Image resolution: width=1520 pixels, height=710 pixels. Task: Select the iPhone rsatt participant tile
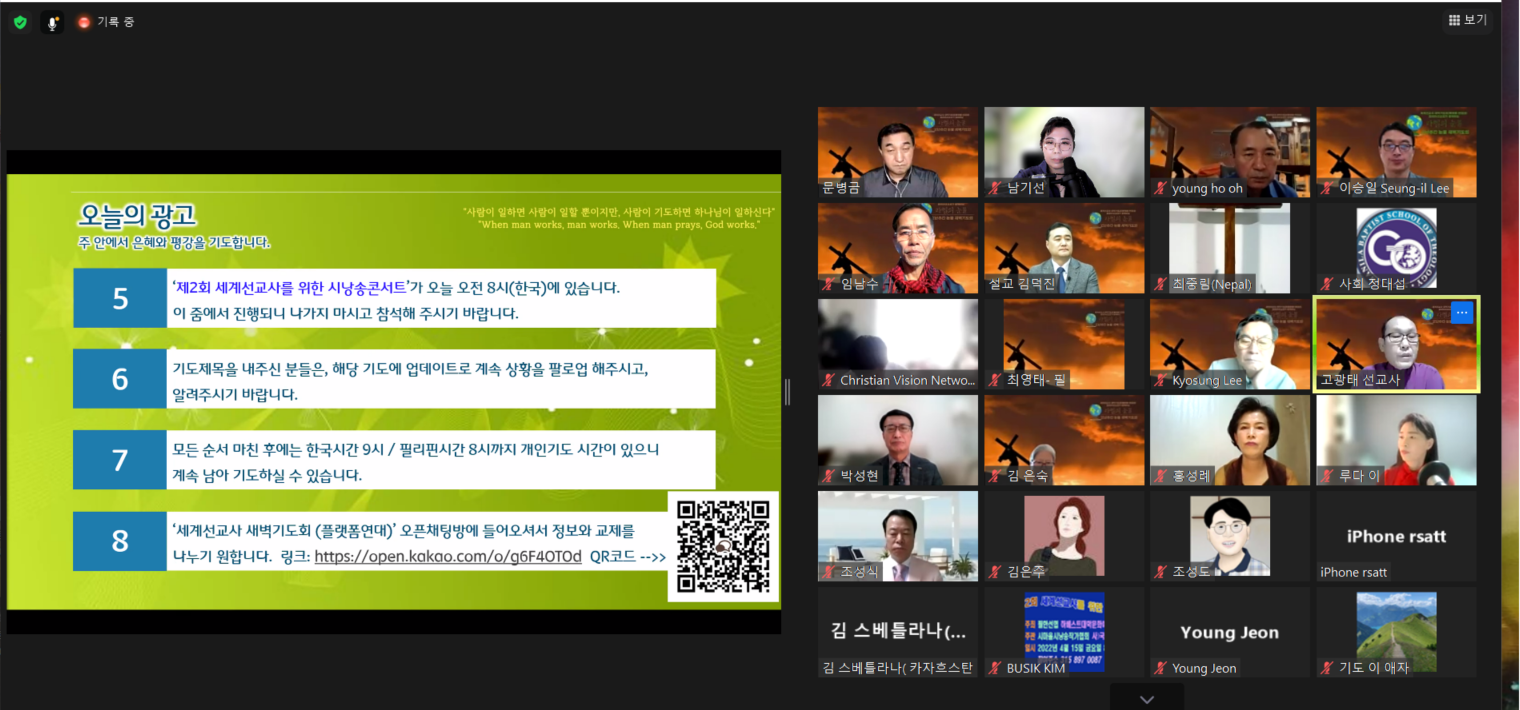tap(1396, 536)
